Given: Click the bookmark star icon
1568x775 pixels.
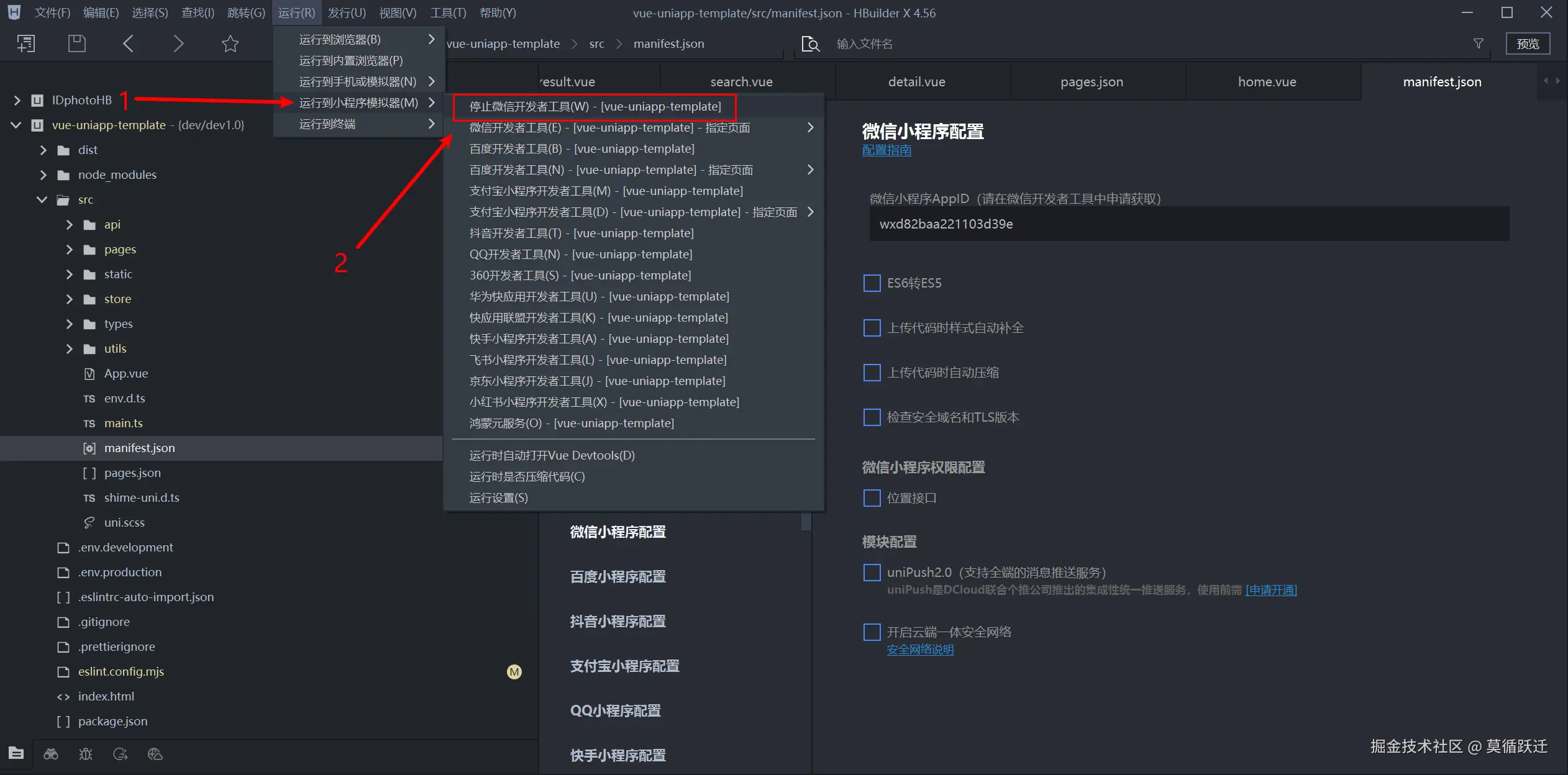Looking at the screenshot, I should pyautogui.click(x=230, y=43).
